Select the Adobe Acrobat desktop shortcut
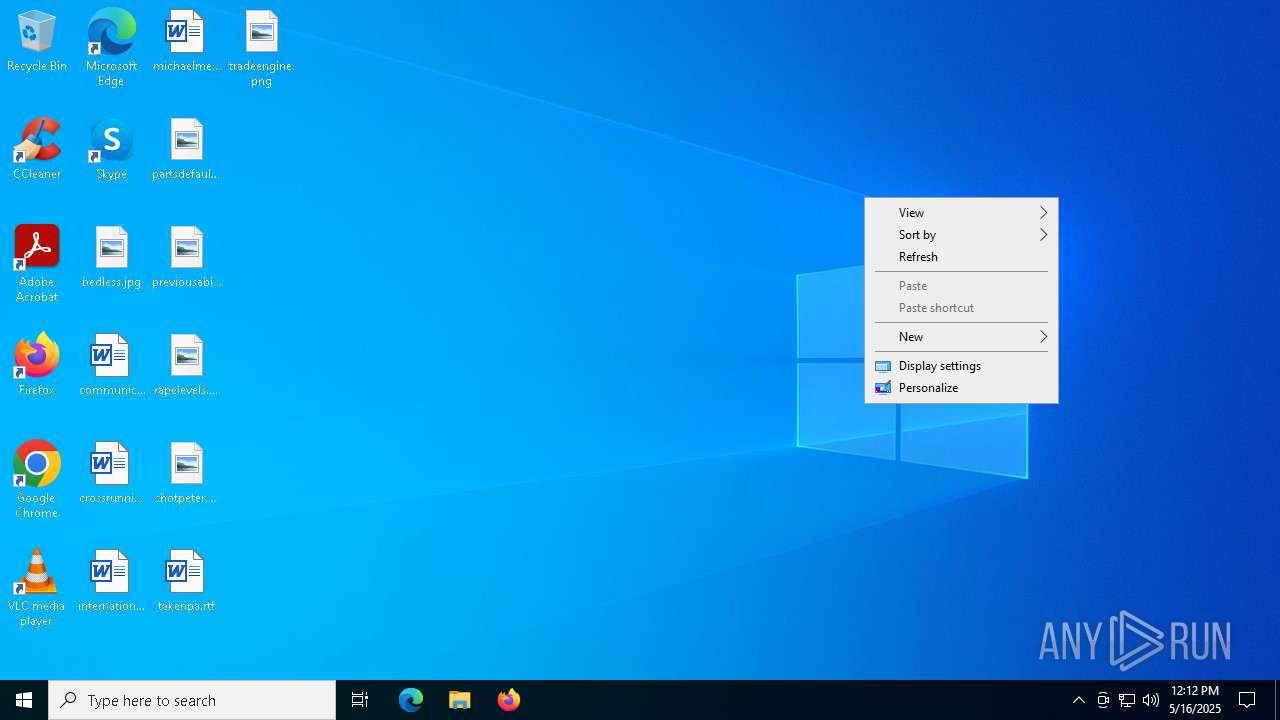This screenshot has height=720, width=1280. [x=37, y=264]
